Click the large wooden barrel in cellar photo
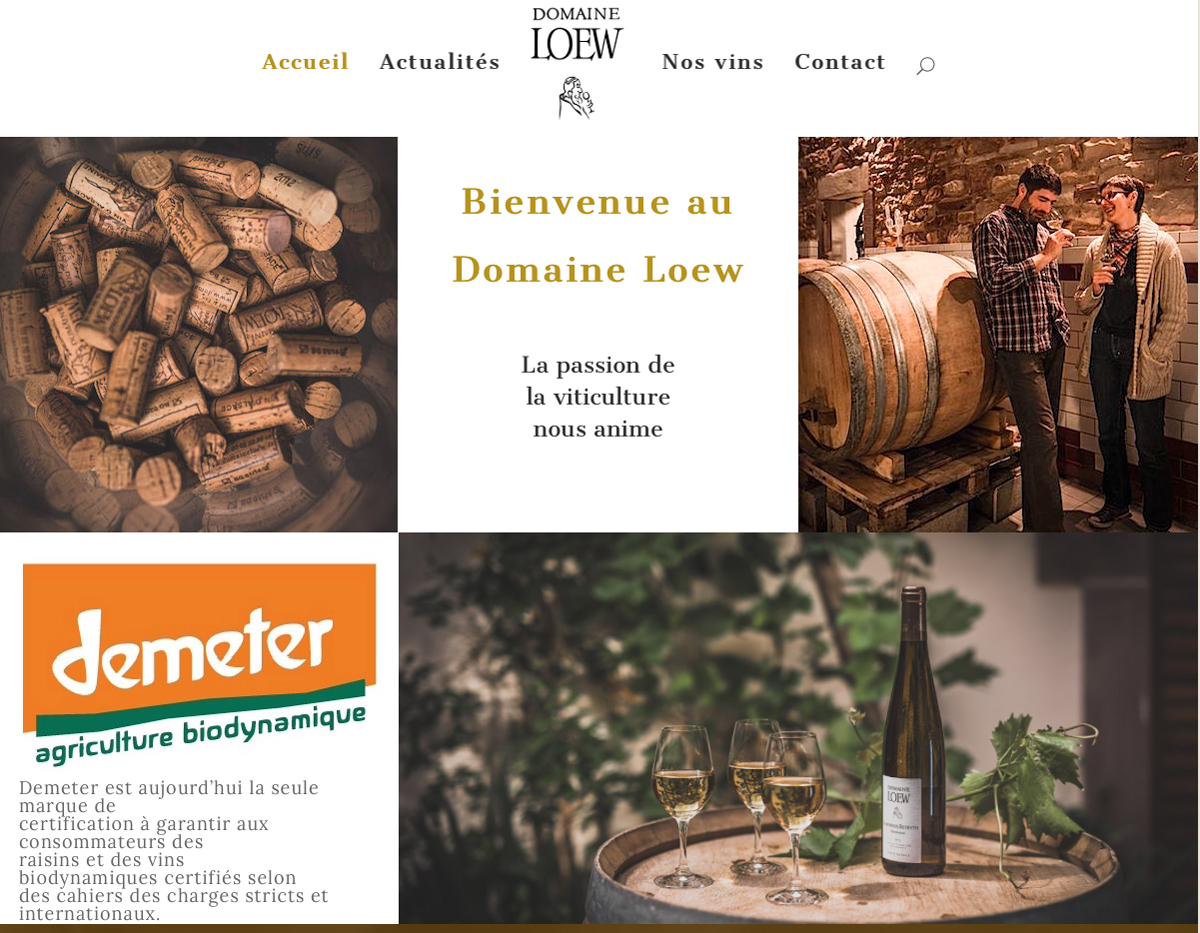The height and width of the screenshot is (933, 1200). tap(900, 355)
